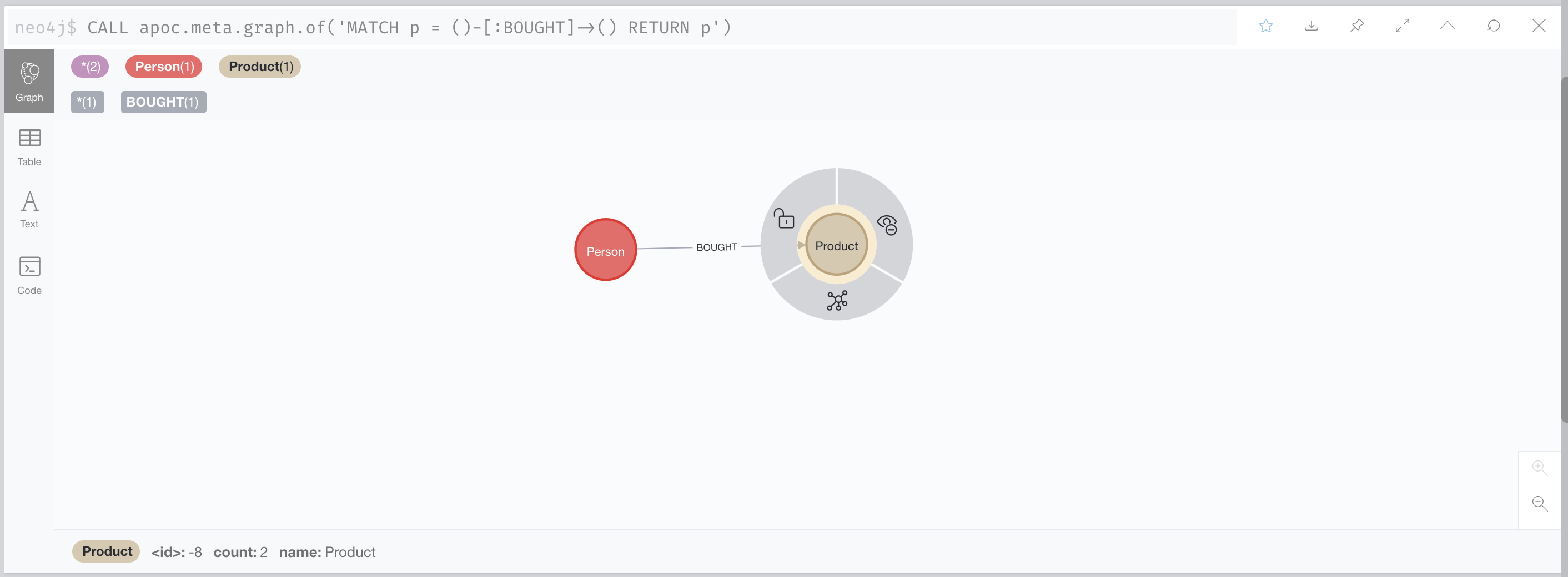The width and height of the screenshot is (1568, 577).
Task: Open the Code view panel
Action: [29, 275]
